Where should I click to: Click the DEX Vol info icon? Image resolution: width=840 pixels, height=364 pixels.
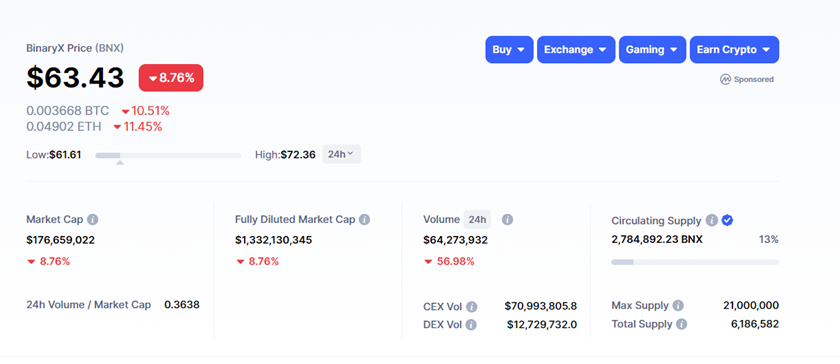471,325
